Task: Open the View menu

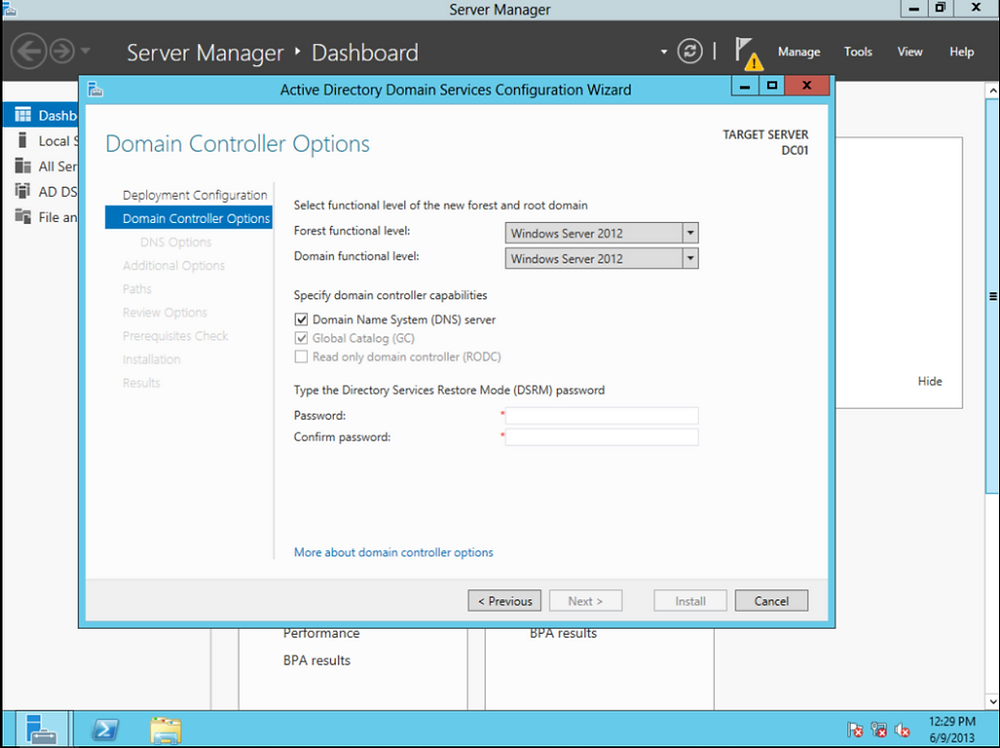Action: 909,52
